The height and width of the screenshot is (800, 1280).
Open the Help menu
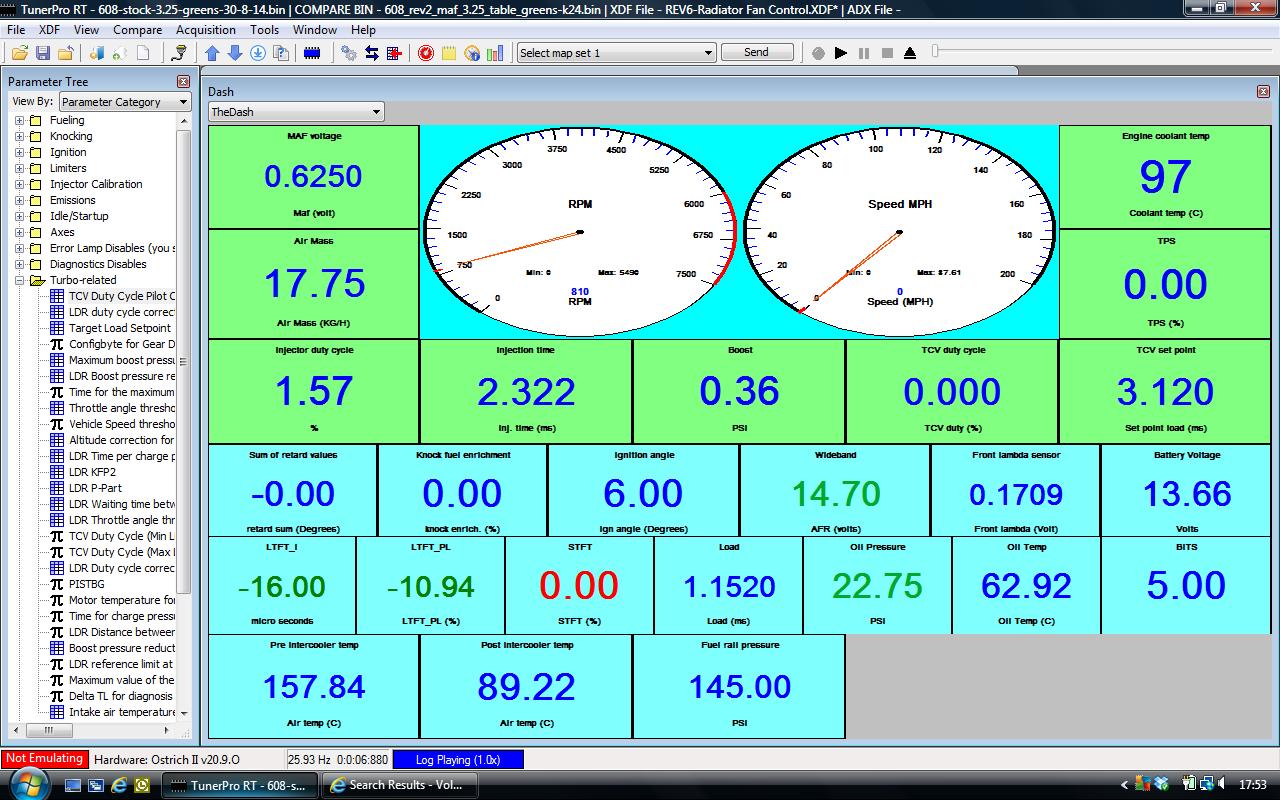[x=364, y=30]
